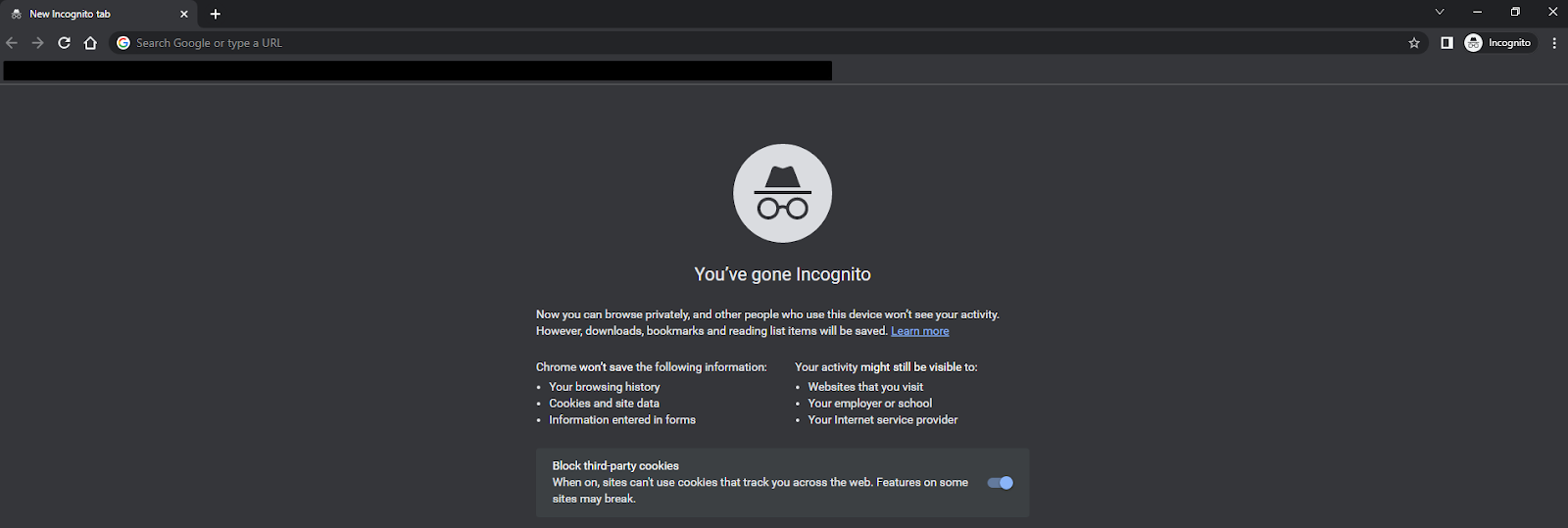
Task: Reload the page
Action: (x=64, y=43)
